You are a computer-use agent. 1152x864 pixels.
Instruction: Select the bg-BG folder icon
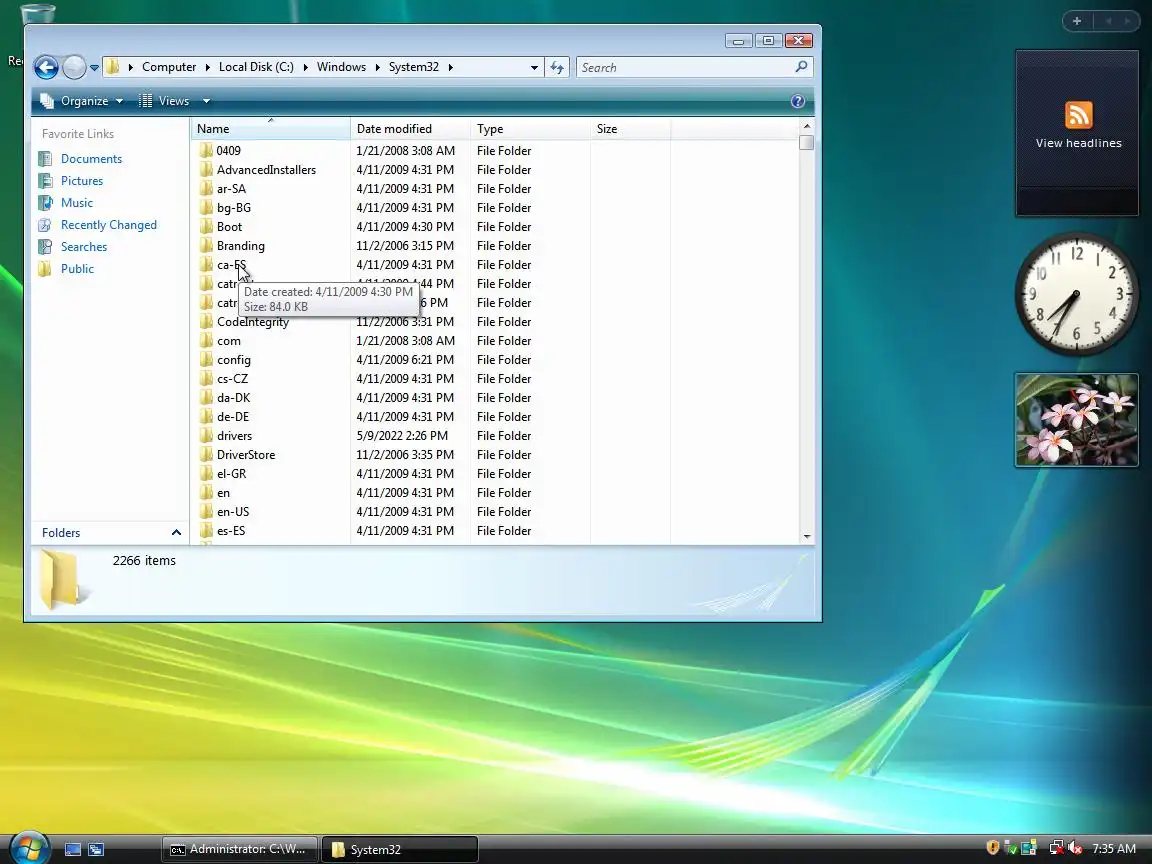click(206, 208)
